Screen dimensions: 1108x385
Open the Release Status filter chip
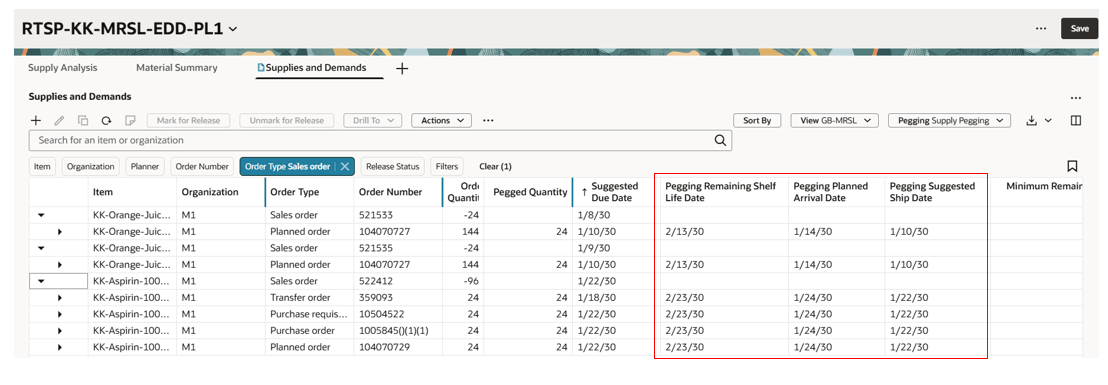(392, 167)
